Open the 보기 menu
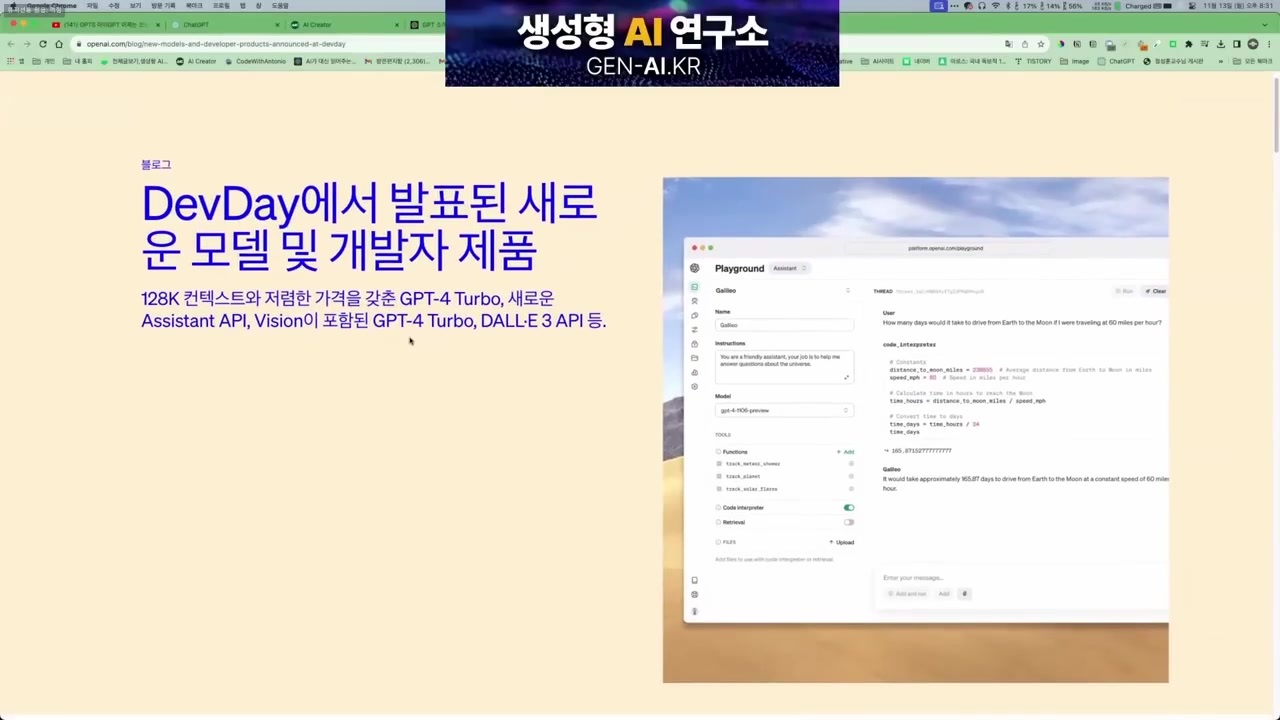Screen dimensions: 1280x720 pos(135,6)
